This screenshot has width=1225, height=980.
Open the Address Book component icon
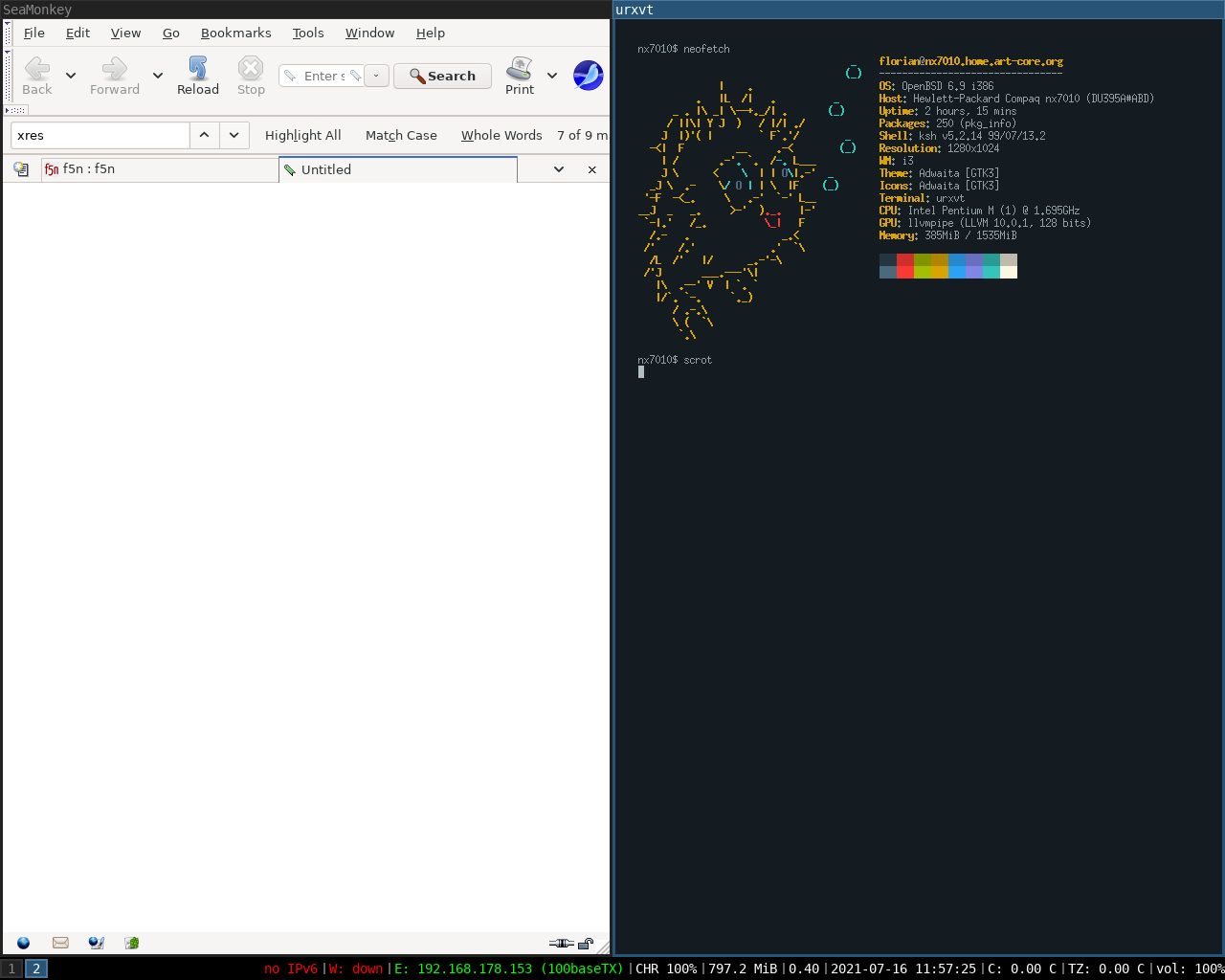130,943
